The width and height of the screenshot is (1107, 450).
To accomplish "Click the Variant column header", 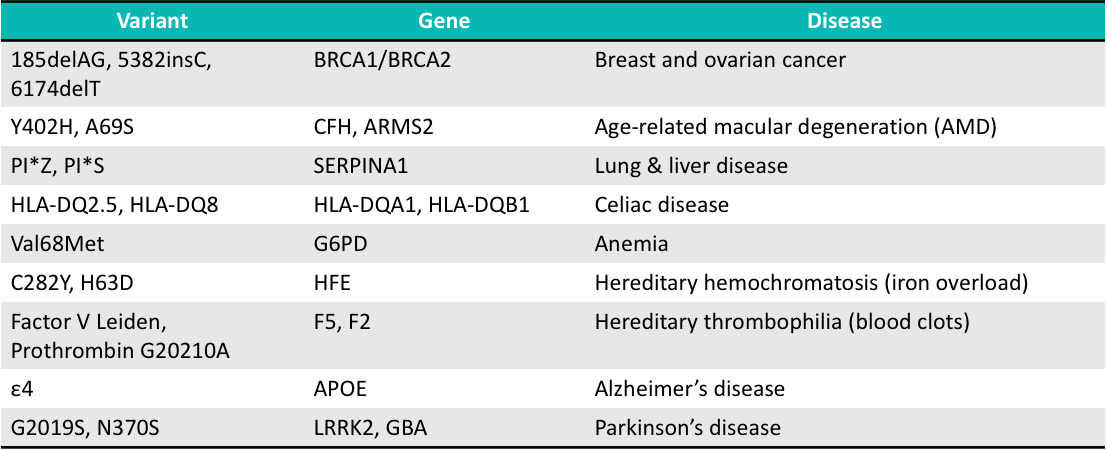I will pyautogui.click(x=152, y=20).
